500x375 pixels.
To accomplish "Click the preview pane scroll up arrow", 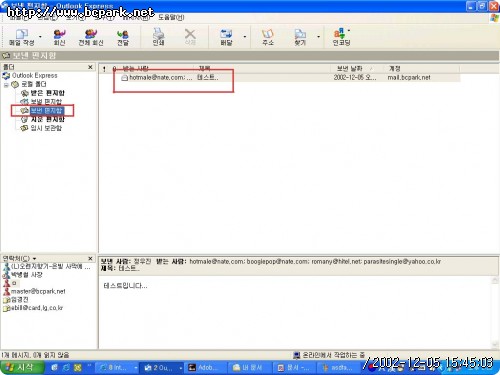I will [495, 280].
